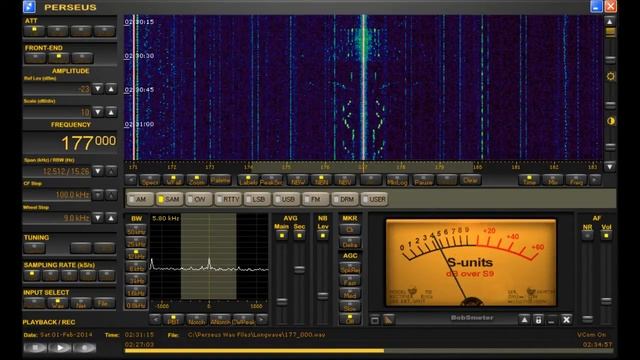Viewport: 640px width, 360px height.
Task: Toggle the PeakSrc button
Action: 271,180
